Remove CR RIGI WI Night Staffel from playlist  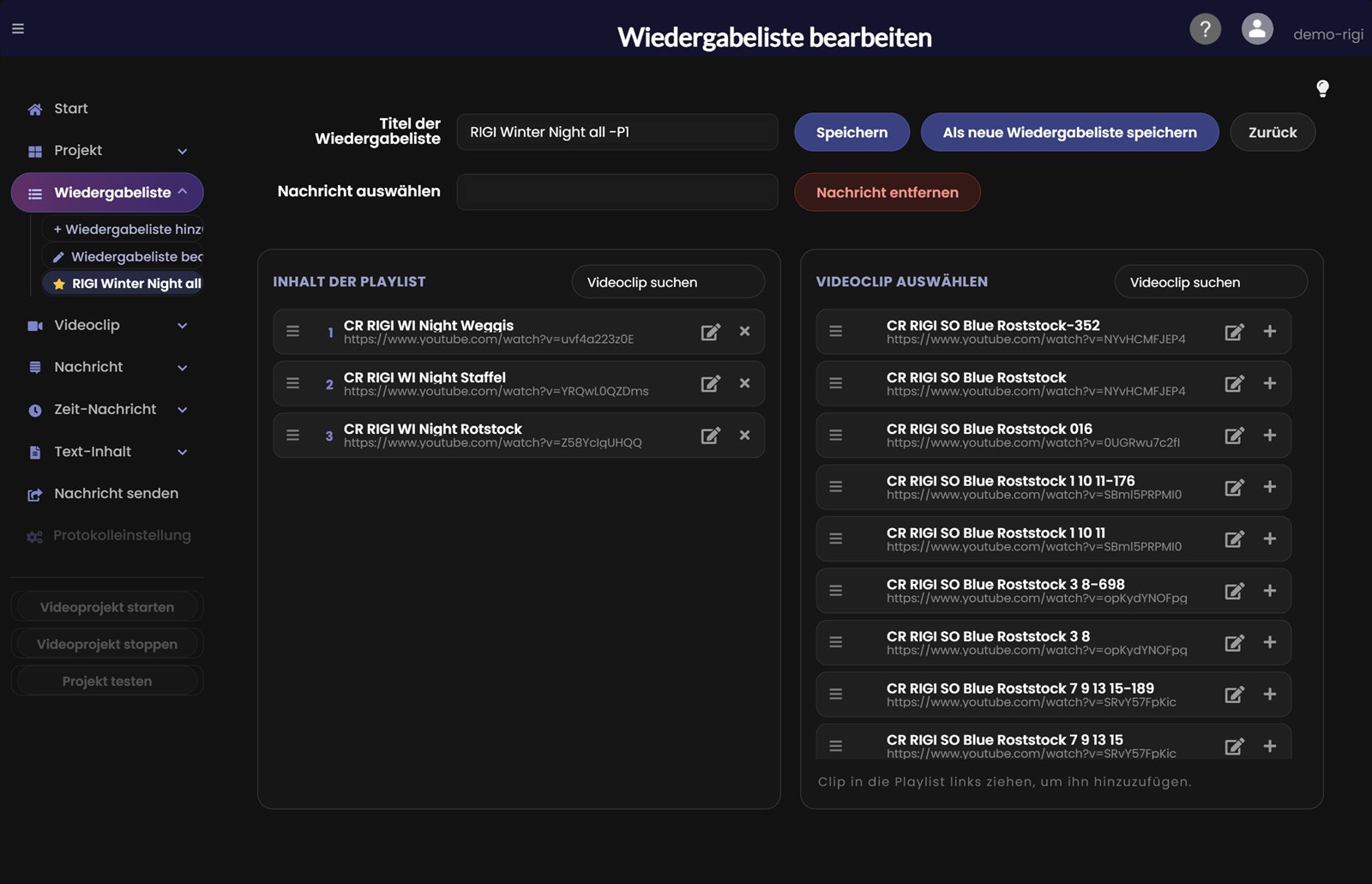coord(744,383)
